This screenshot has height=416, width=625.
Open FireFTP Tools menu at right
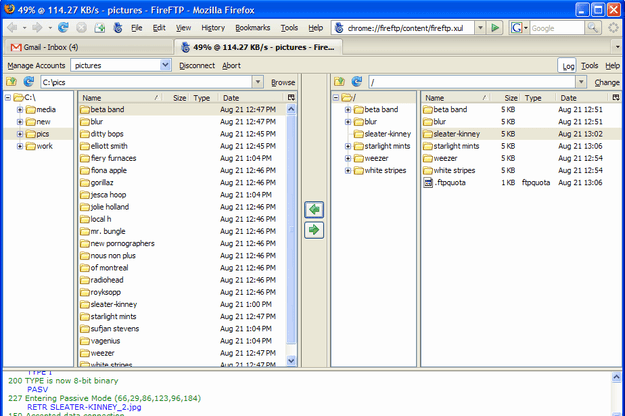click(590, 65)
